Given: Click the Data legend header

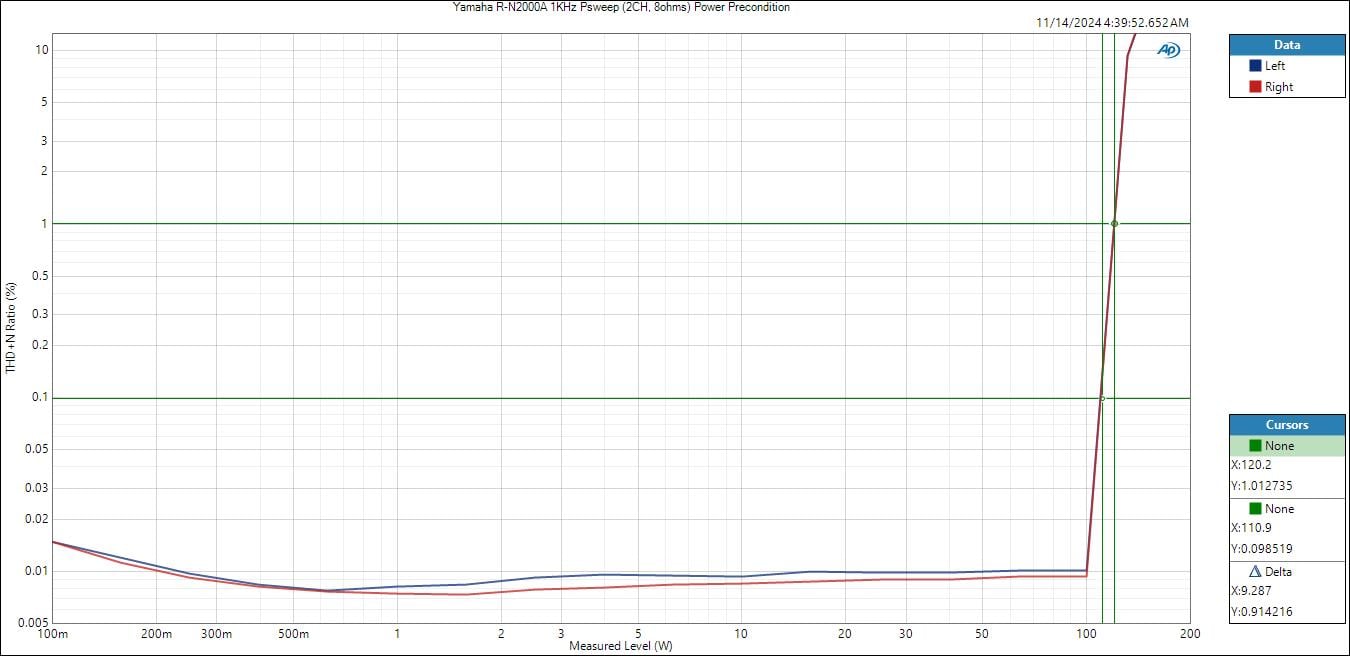Looking at the screenshot, I should (1286, 45).
